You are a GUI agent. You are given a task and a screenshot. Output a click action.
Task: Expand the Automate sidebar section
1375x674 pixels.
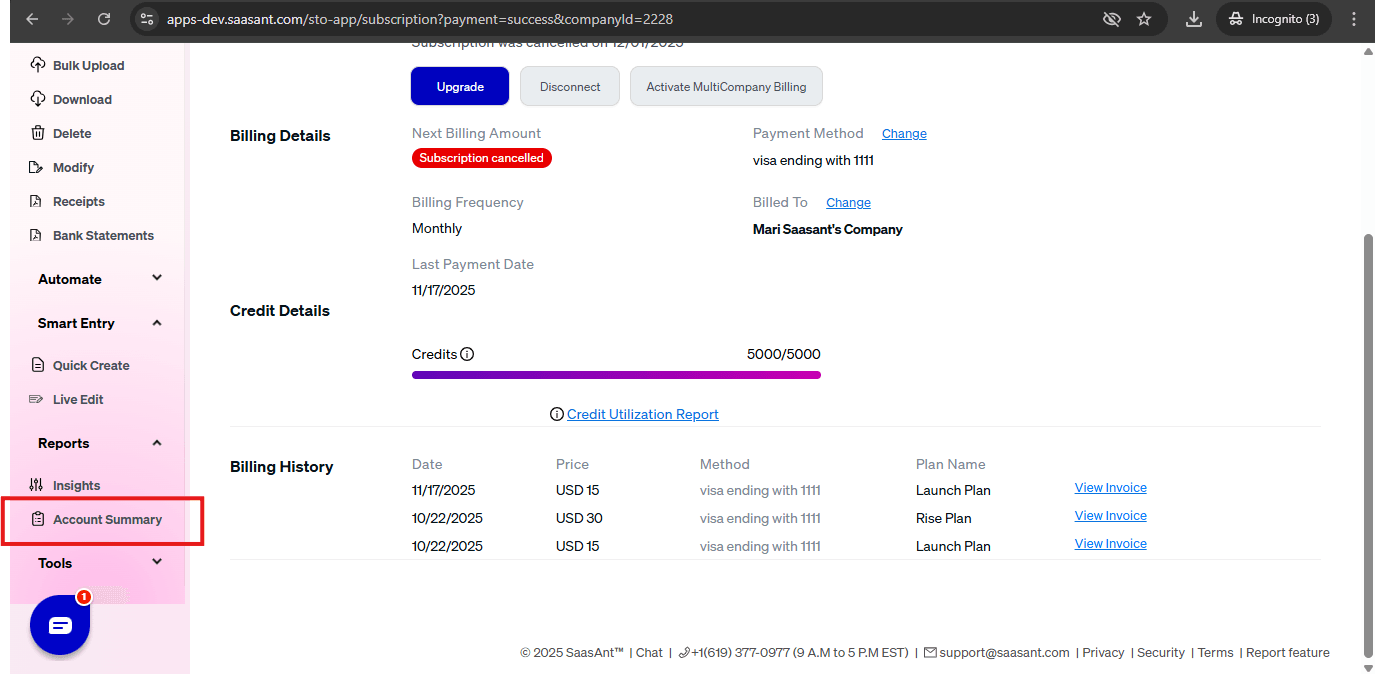(157, 278)
